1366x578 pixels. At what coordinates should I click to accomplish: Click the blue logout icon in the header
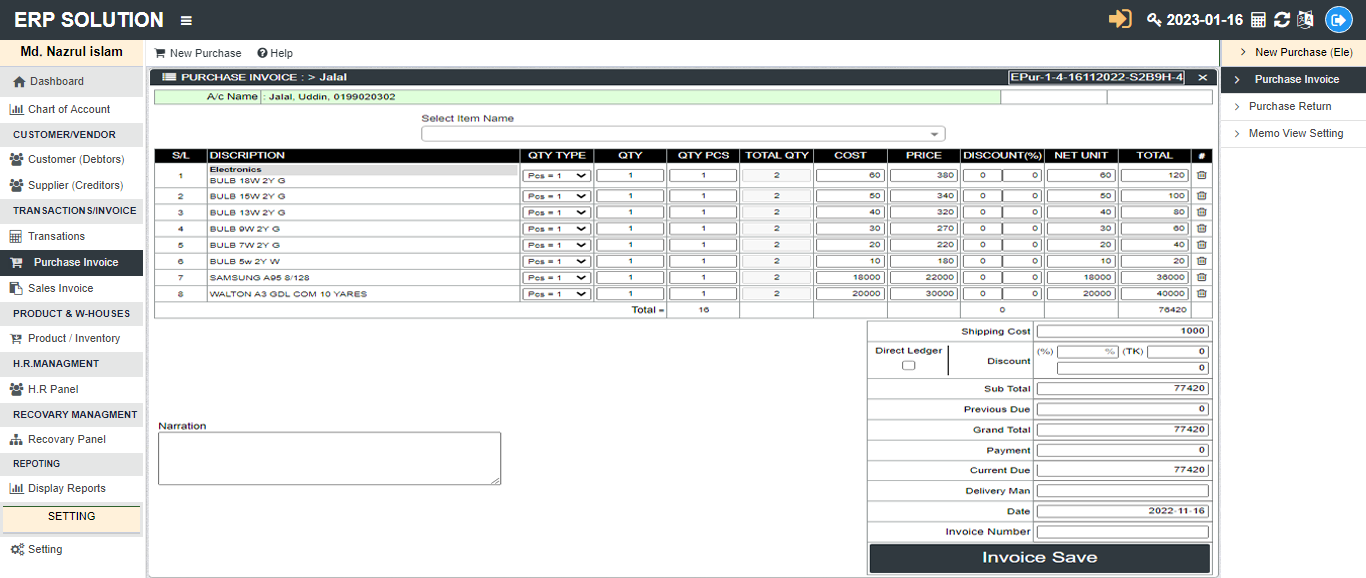click(1338, 20)
